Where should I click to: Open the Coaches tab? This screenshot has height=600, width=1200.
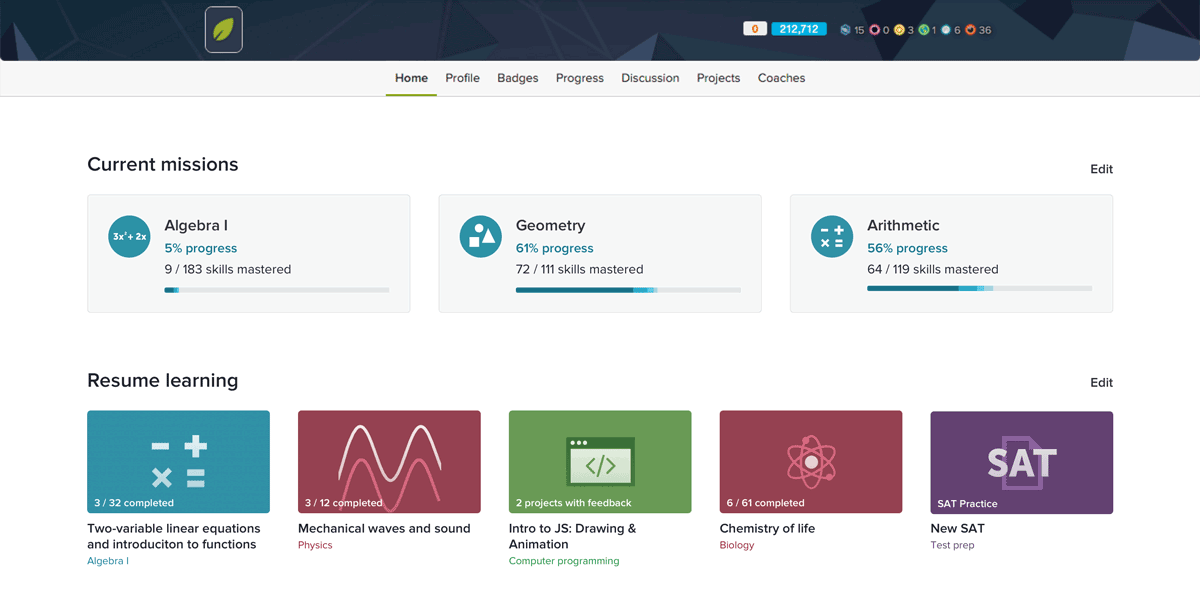[781, 78]
